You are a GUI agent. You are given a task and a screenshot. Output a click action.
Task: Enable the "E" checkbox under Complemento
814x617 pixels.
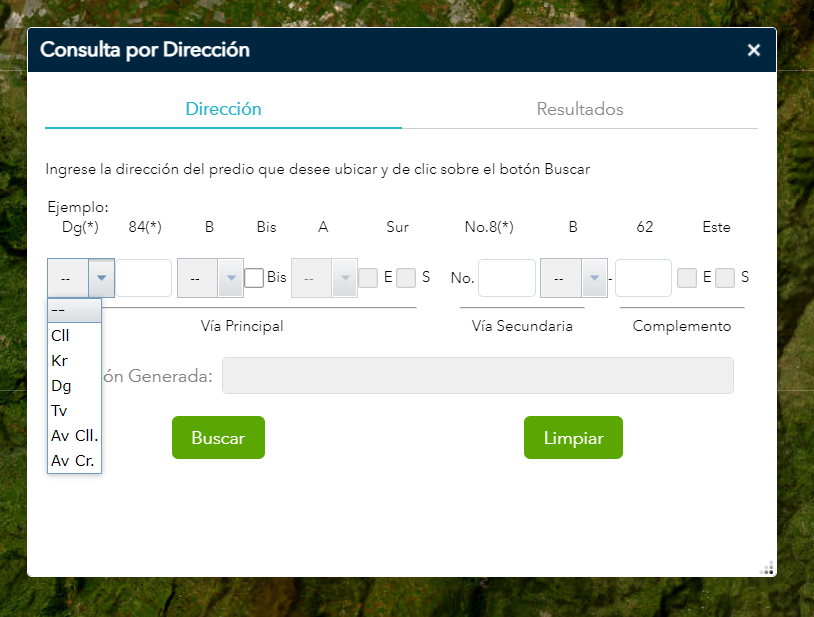point(687,278)
